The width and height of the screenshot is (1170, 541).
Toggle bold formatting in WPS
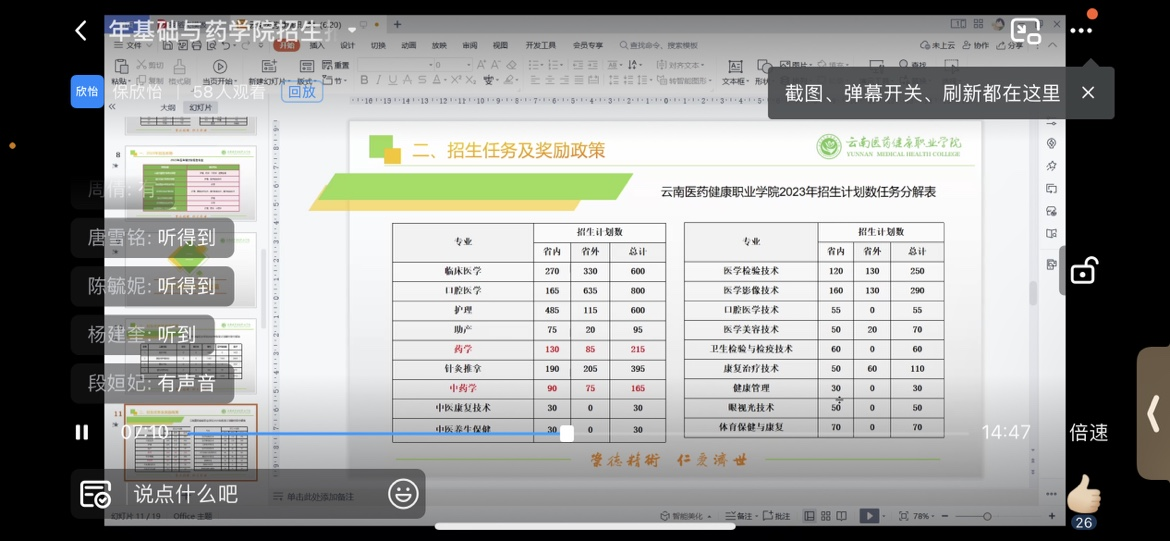(x=364, y=80)
